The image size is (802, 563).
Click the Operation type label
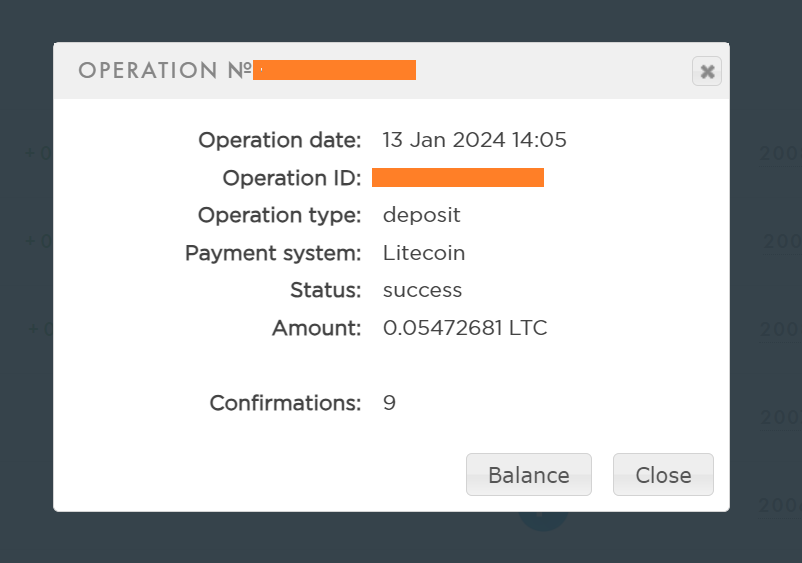pyautogui.click(x=279, y=215)
